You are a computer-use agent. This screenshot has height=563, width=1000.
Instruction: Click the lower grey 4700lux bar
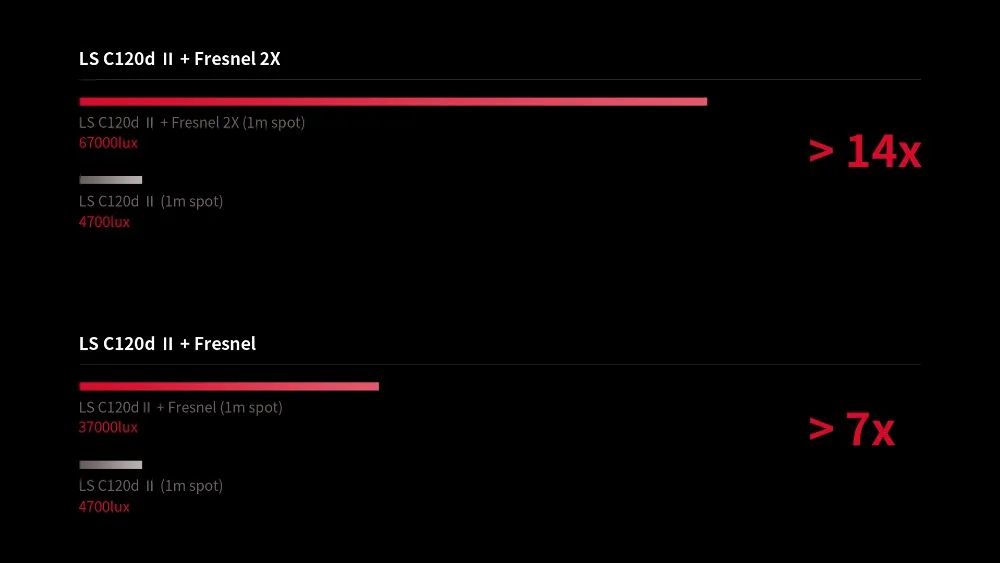pos(110,465)
